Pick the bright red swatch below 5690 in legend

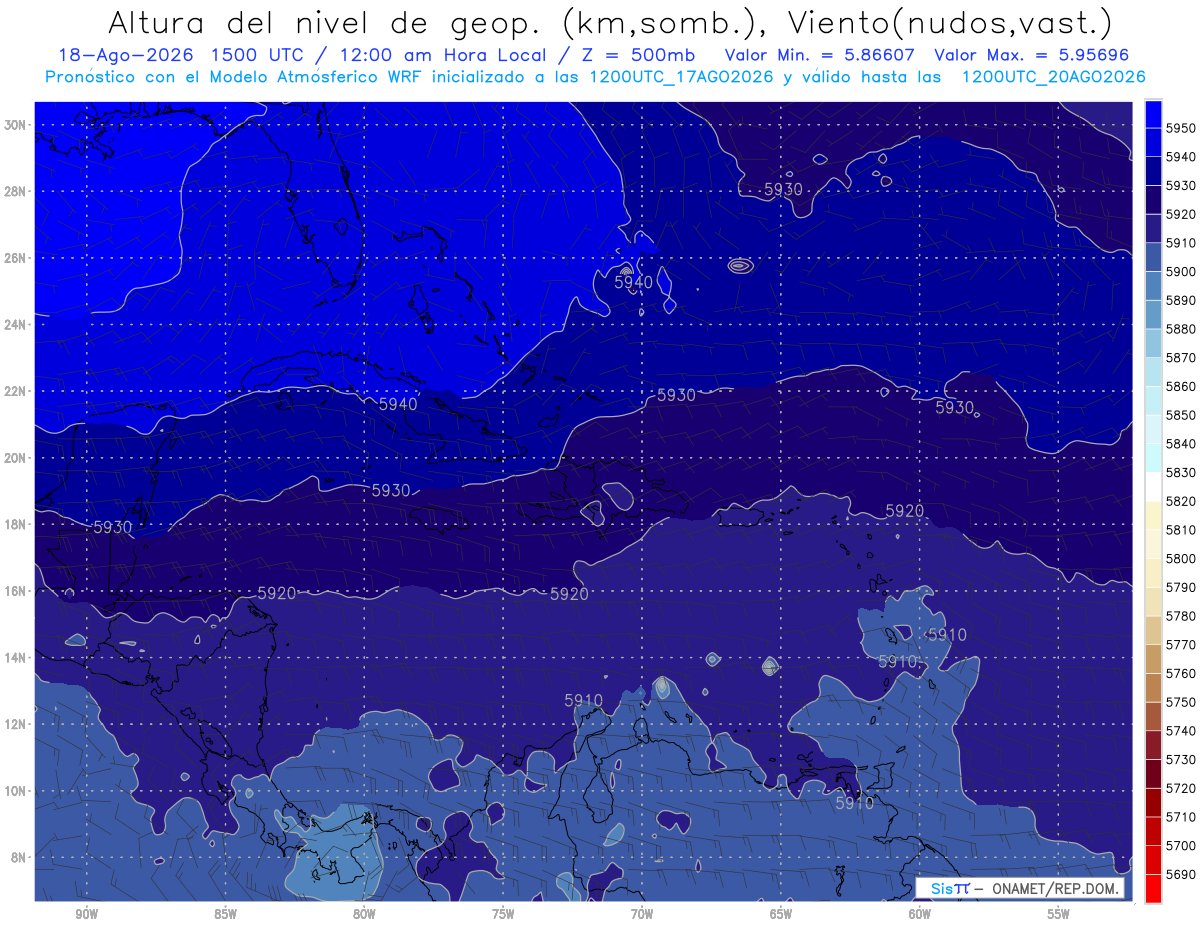pyautogui.click(x=1153, y=888)
